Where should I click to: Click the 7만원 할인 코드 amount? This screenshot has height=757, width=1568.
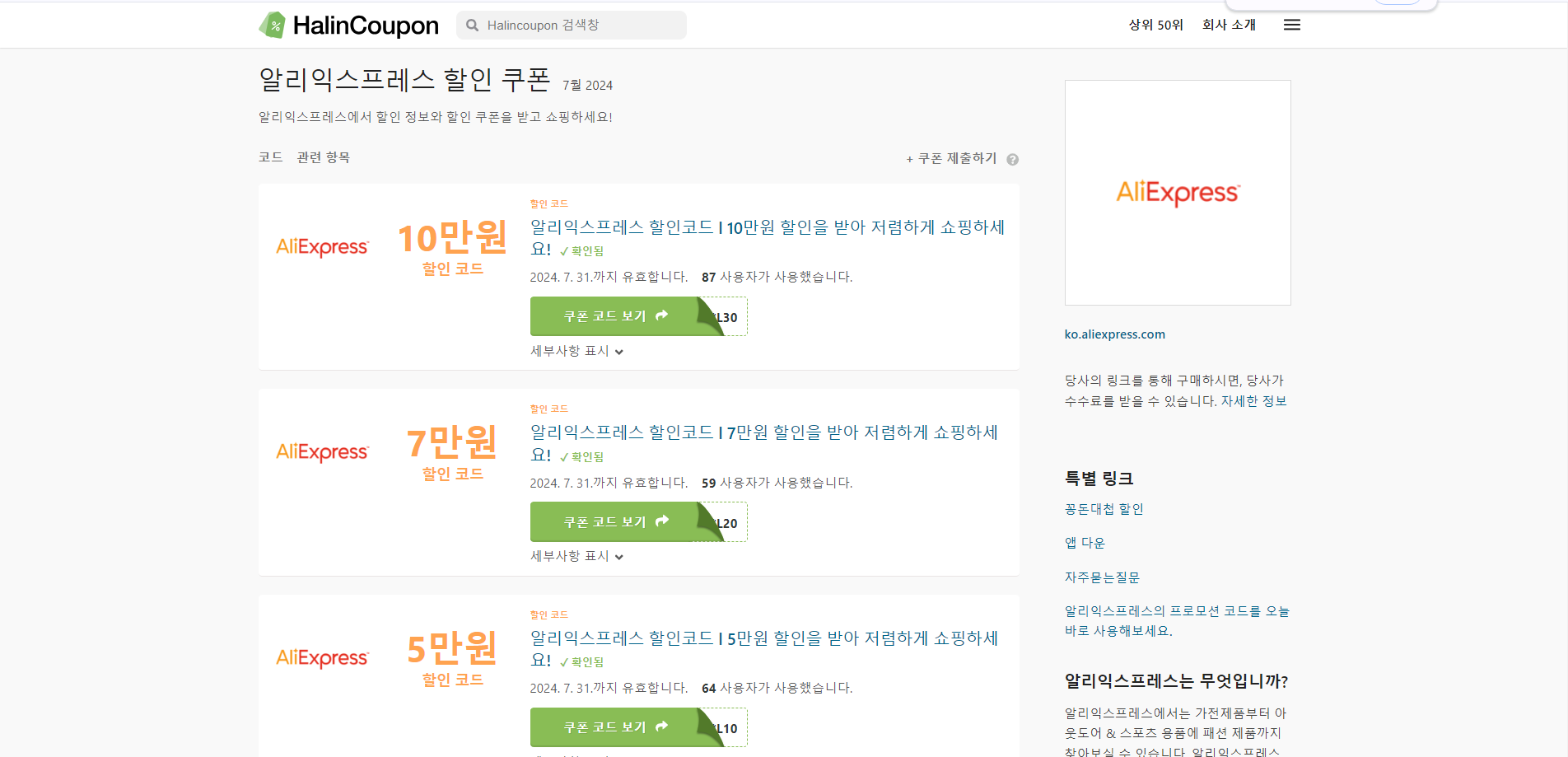452,452
